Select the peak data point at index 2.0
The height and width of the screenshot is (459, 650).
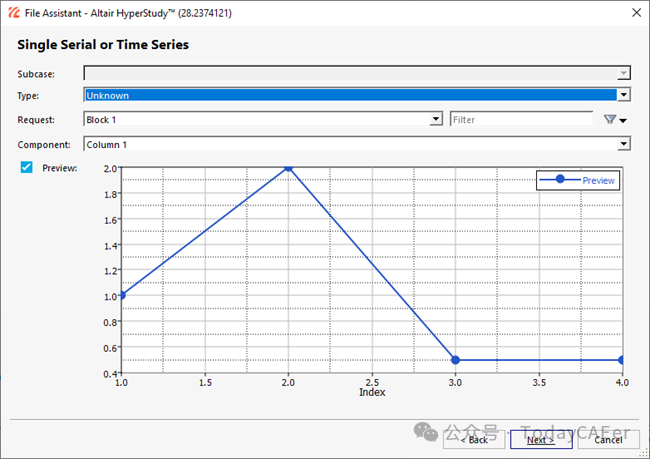[288, 168]
